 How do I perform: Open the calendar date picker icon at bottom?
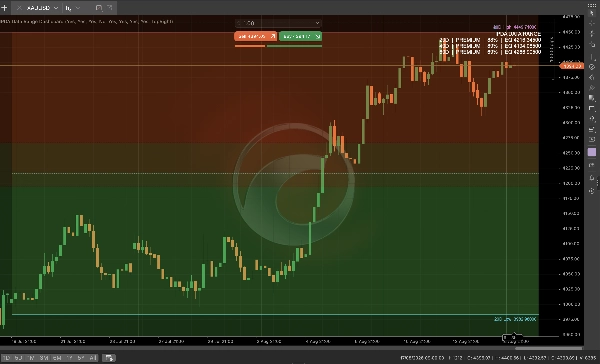(109, 358)
